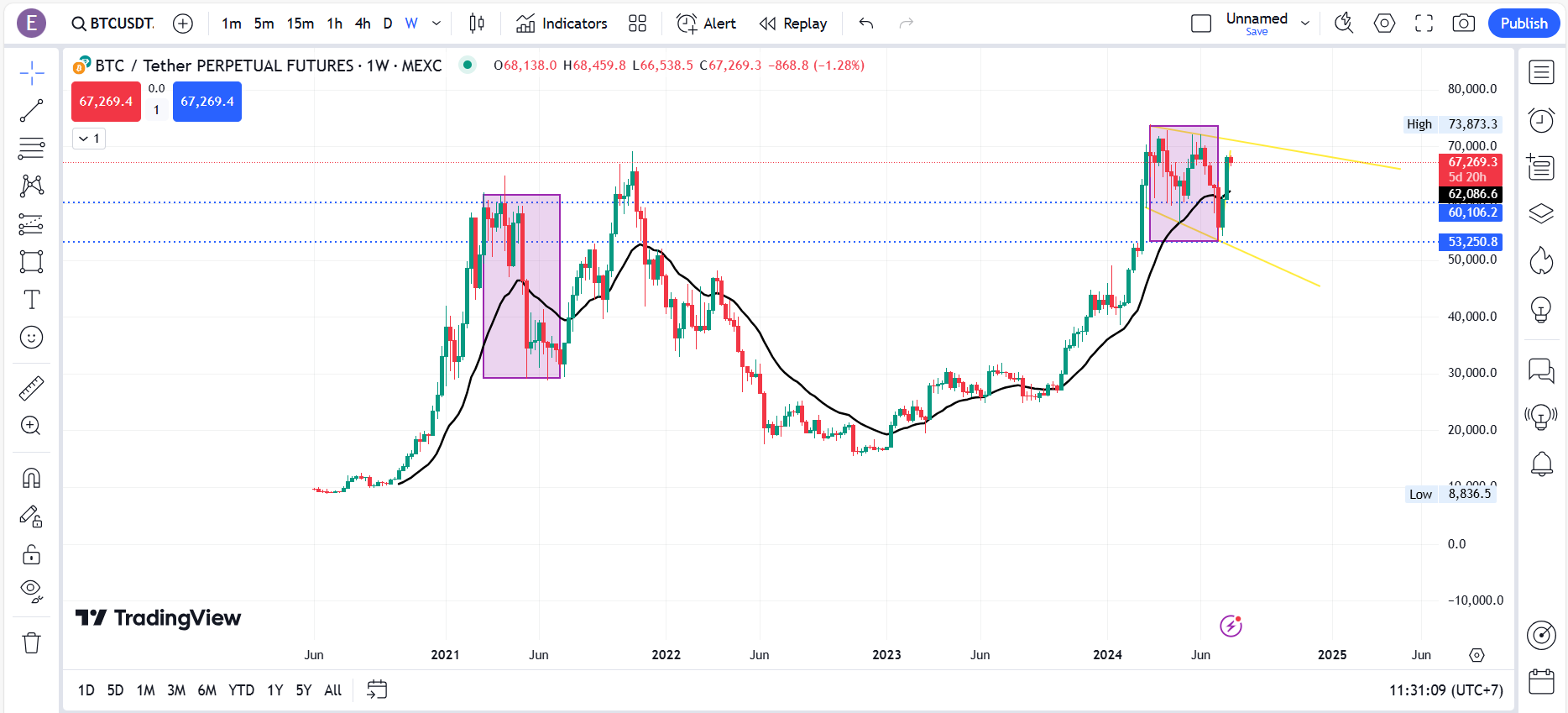The width and height of the screenshot is (1568, 713).
Task: Remove objects with the trash icon
Action: click(x=32, y=643)
